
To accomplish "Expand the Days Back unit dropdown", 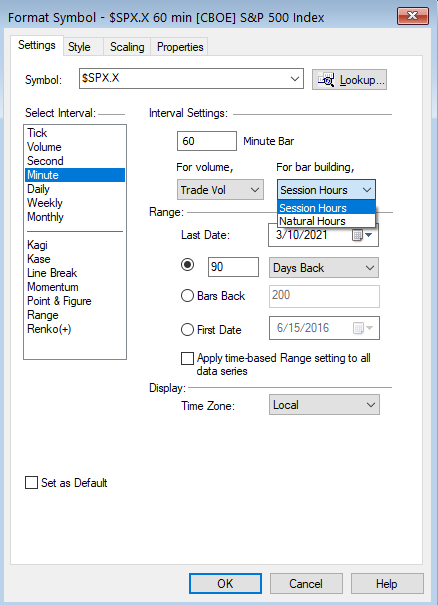I will [324, 268].
